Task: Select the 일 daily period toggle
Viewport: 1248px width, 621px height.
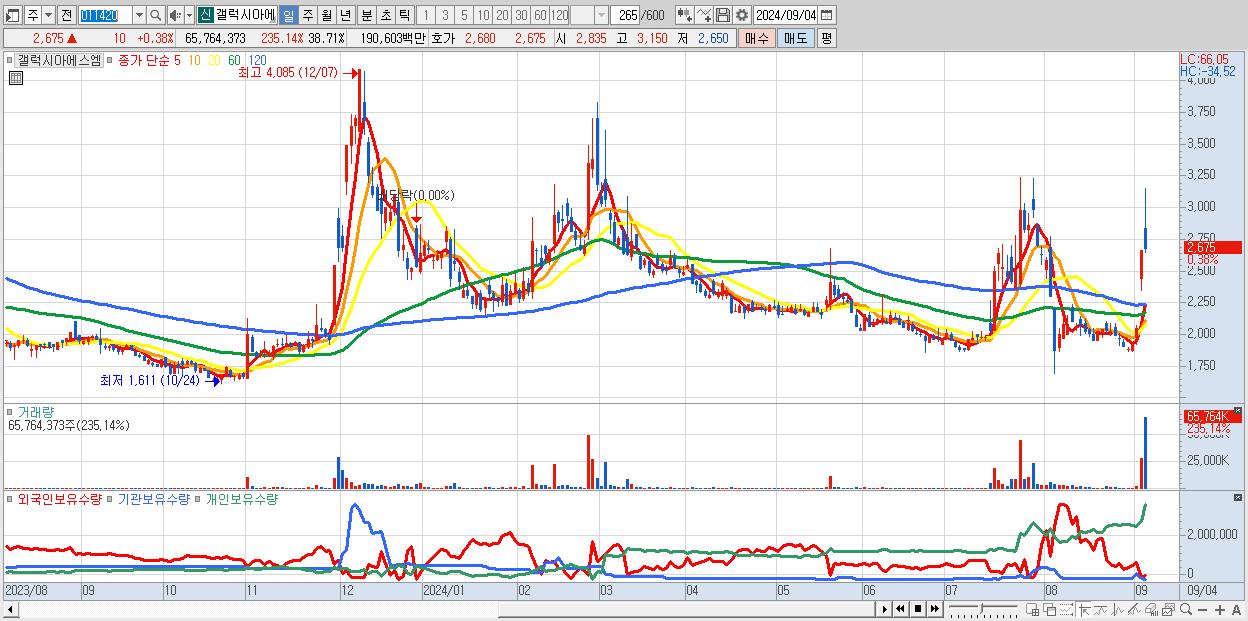Action: pos(288,15)
